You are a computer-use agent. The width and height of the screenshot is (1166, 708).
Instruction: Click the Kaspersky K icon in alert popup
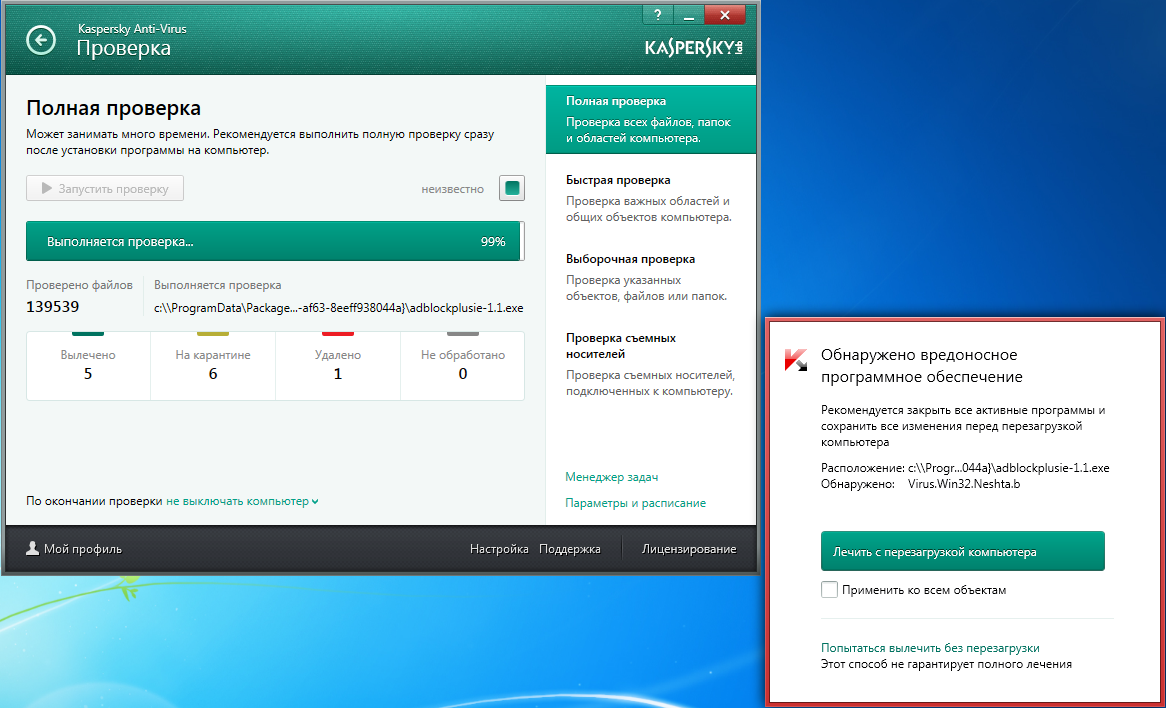pos(796,359)
